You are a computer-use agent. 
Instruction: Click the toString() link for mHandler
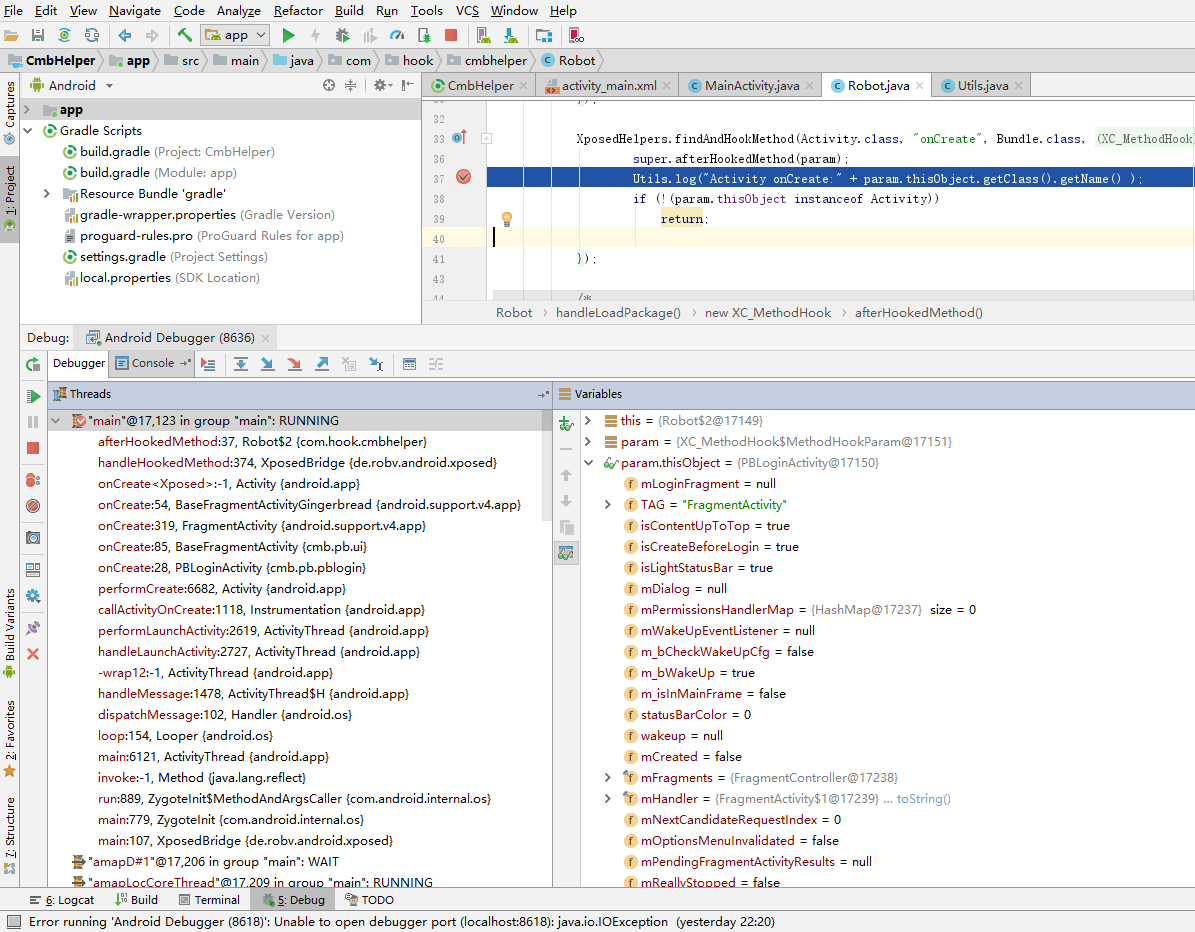pos(924,799)
